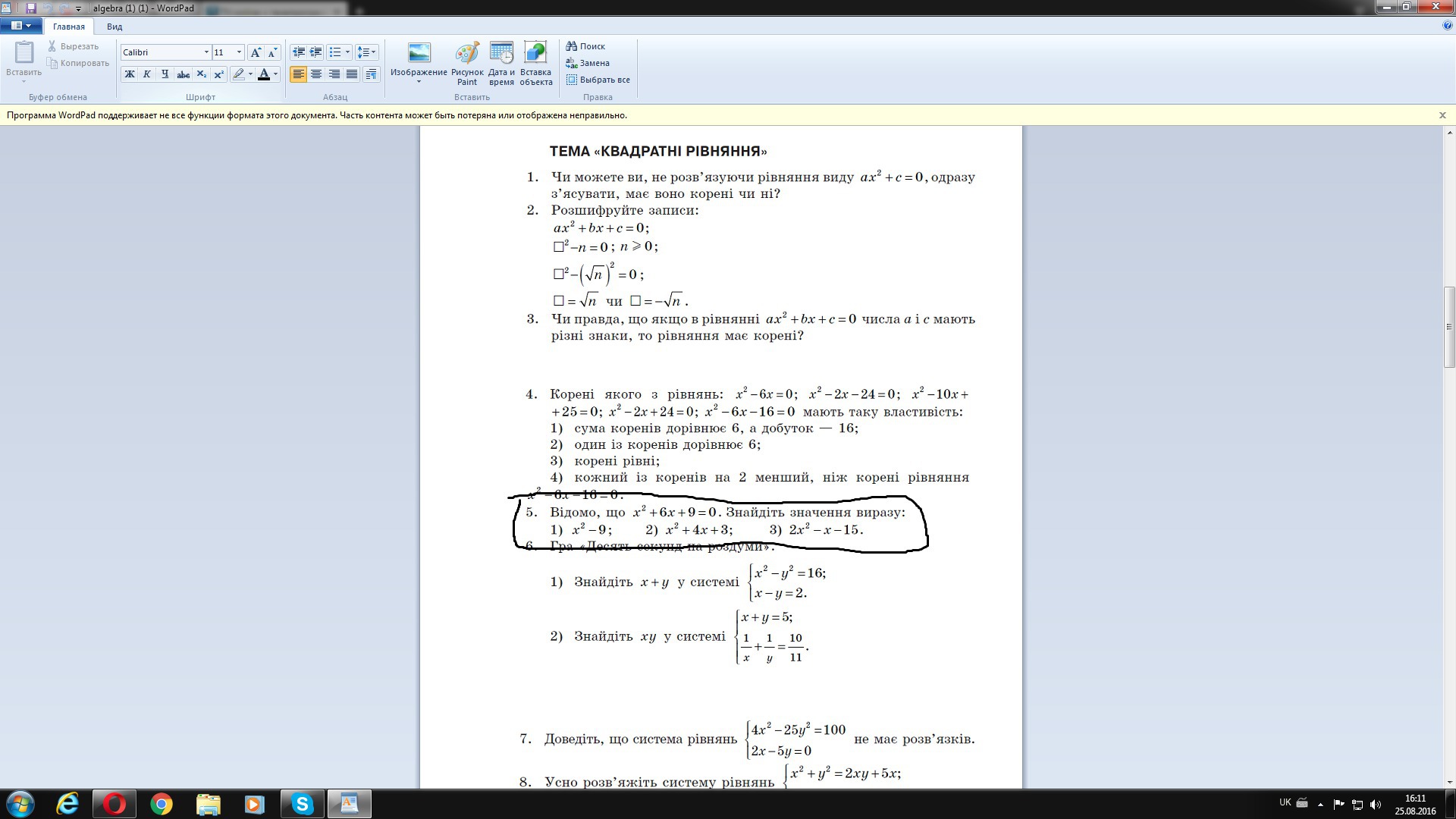
Task: Insert date and time (Дата и время)
Action: point(501,62)
